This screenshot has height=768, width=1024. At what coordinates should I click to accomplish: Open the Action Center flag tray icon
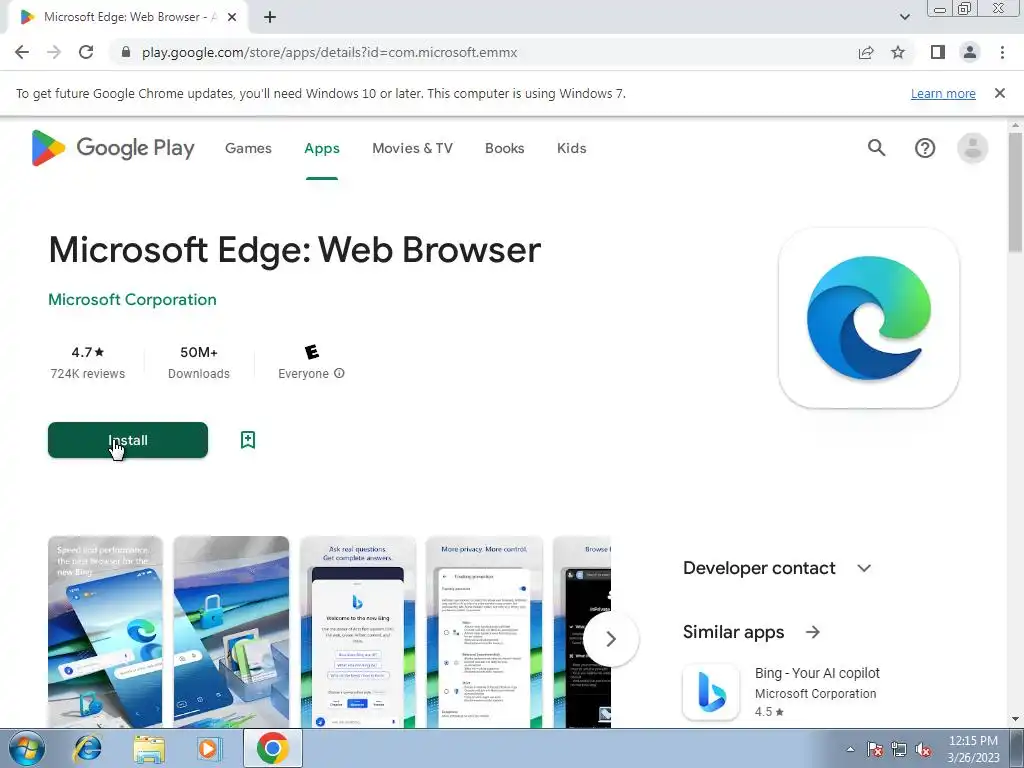(875, 749)
